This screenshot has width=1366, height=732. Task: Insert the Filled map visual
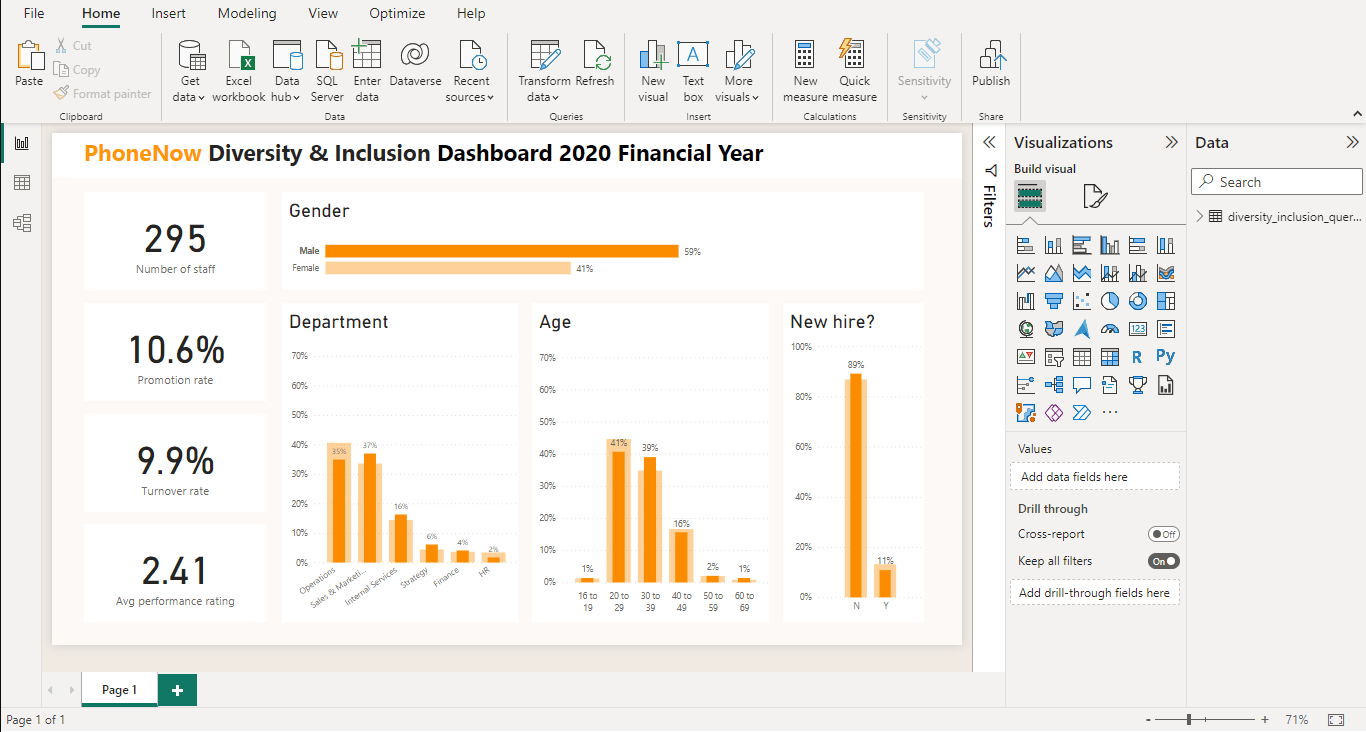[x=1053, y=329]
